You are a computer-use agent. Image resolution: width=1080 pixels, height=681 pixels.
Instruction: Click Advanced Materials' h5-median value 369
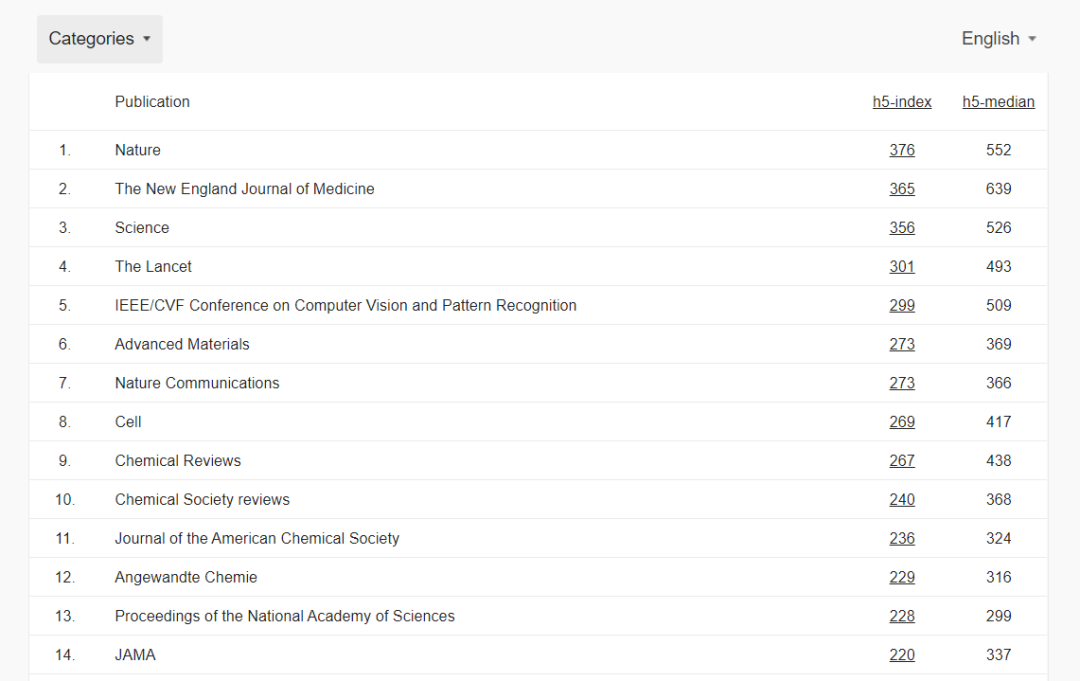998,344
